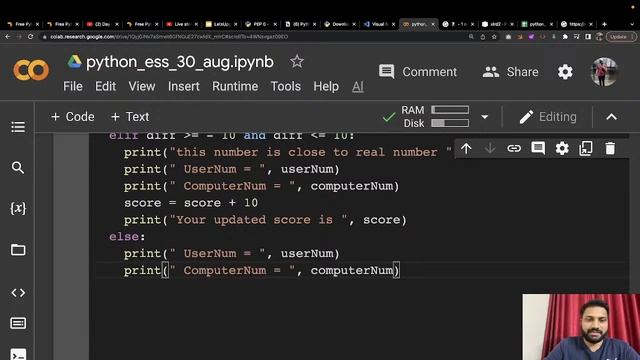Viewport: 640px width, 360px height.
Task: Switch to the PEP 8 browser tab
Action: [260, 24]
